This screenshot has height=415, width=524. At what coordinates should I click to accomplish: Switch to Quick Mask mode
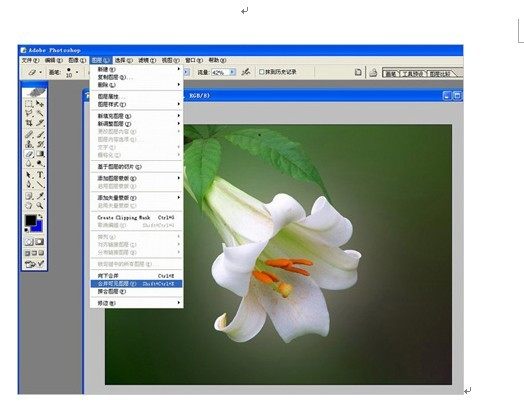point(40,242)
